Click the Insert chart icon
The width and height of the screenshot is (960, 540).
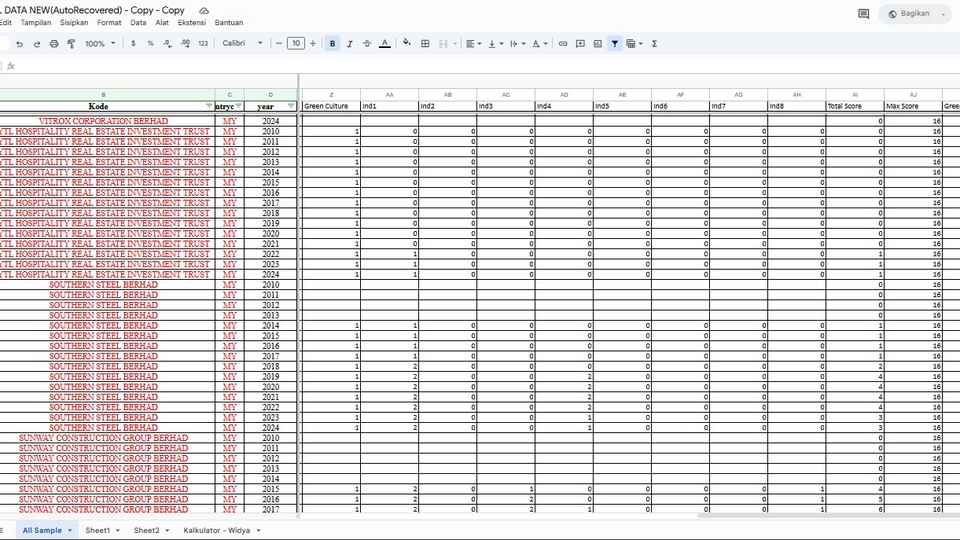pos(598,43)
